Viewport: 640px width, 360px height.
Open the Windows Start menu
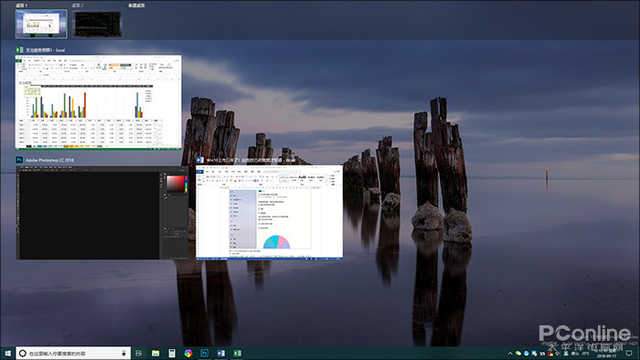point(7,353)
